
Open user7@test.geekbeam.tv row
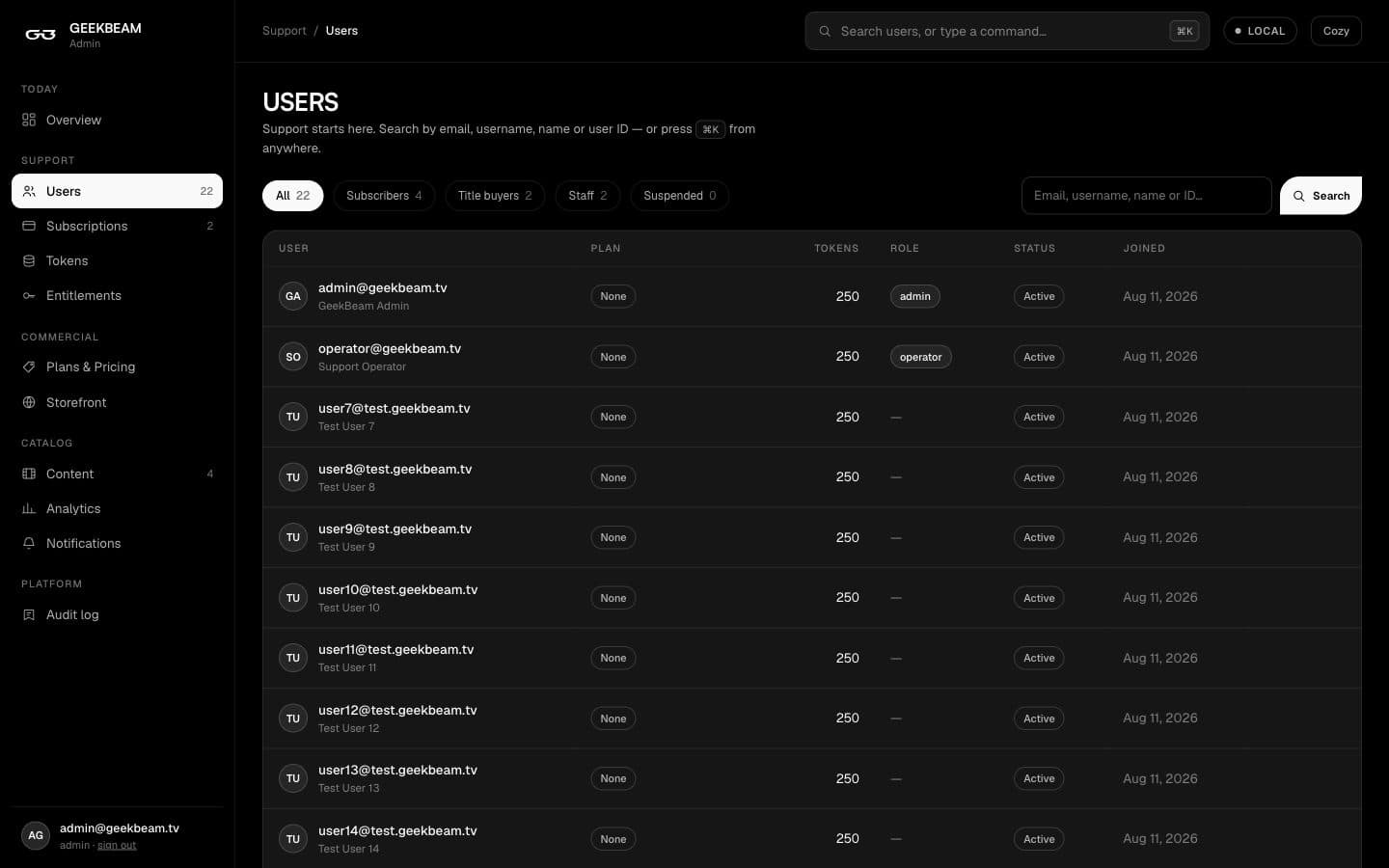pyautogui.click(x=811, y=417)
